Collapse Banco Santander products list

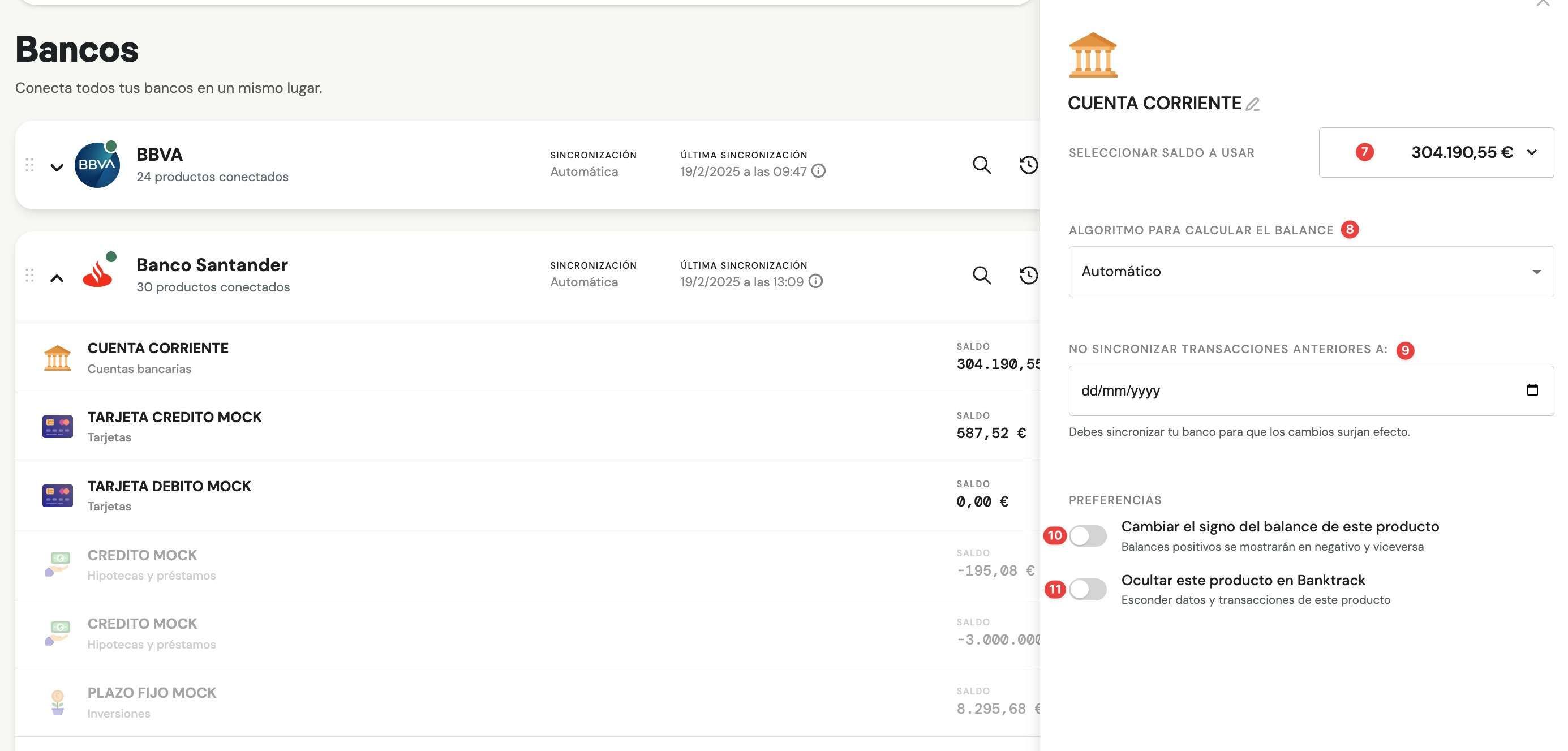click(57, 278)
